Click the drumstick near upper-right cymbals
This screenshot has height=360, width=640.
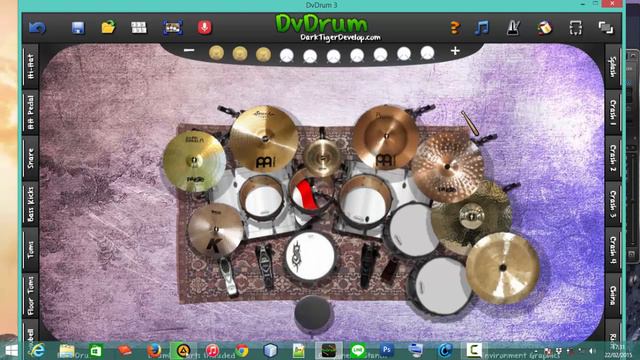click(x=470, y=123)
